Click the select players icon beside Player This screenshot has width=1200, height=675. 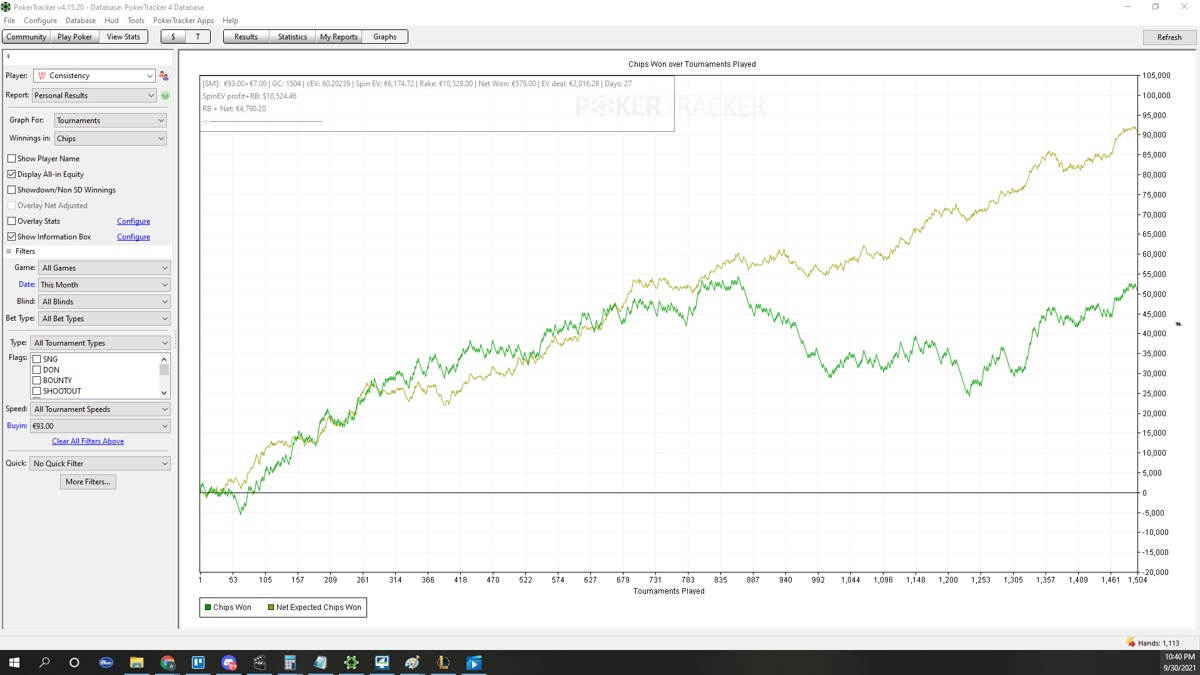click(164, 76)
